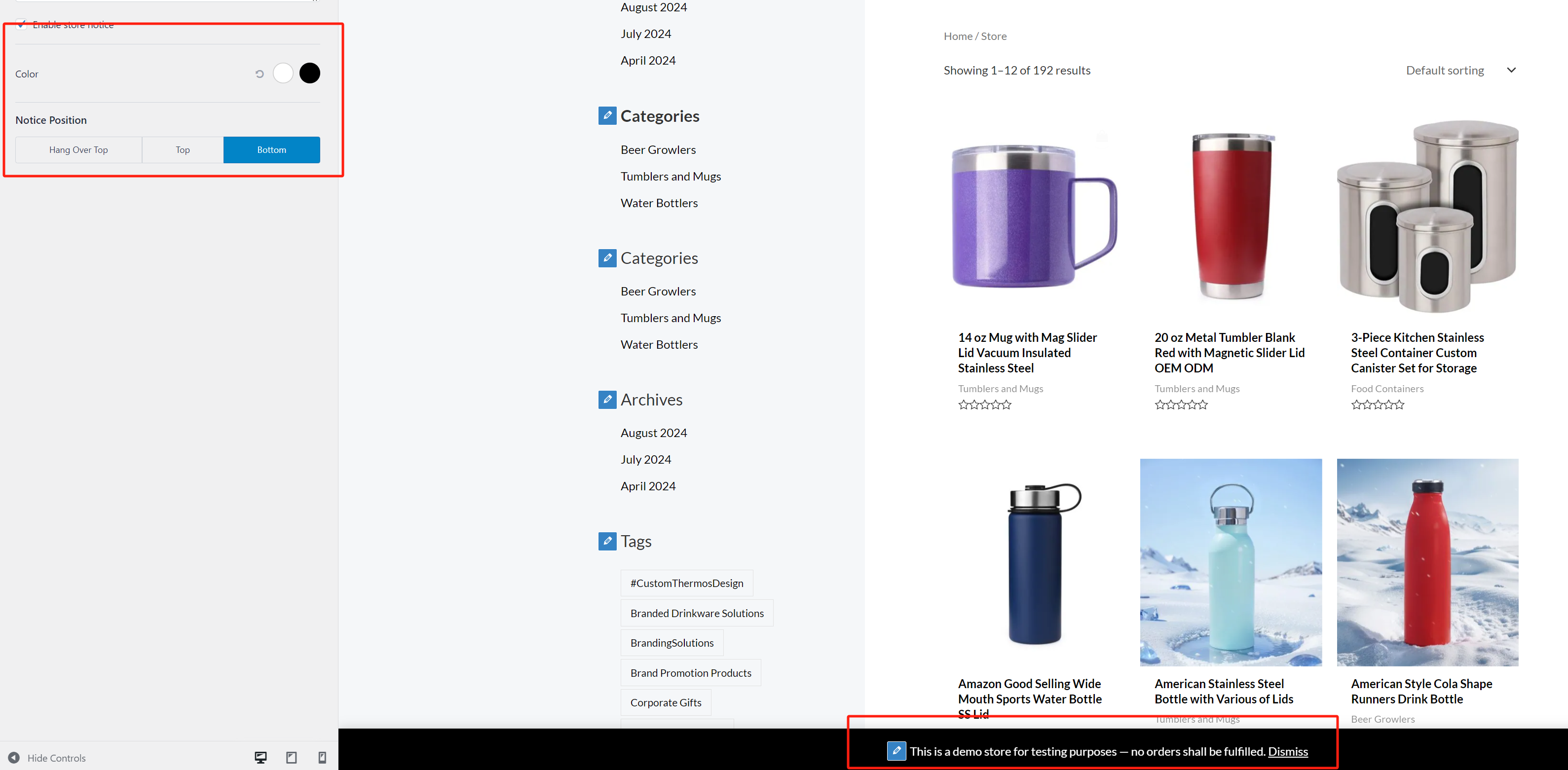The height and width of the screenshot is (770, 1568).
Task: Select Bottom notice position
Action: (x=271, y=150)
